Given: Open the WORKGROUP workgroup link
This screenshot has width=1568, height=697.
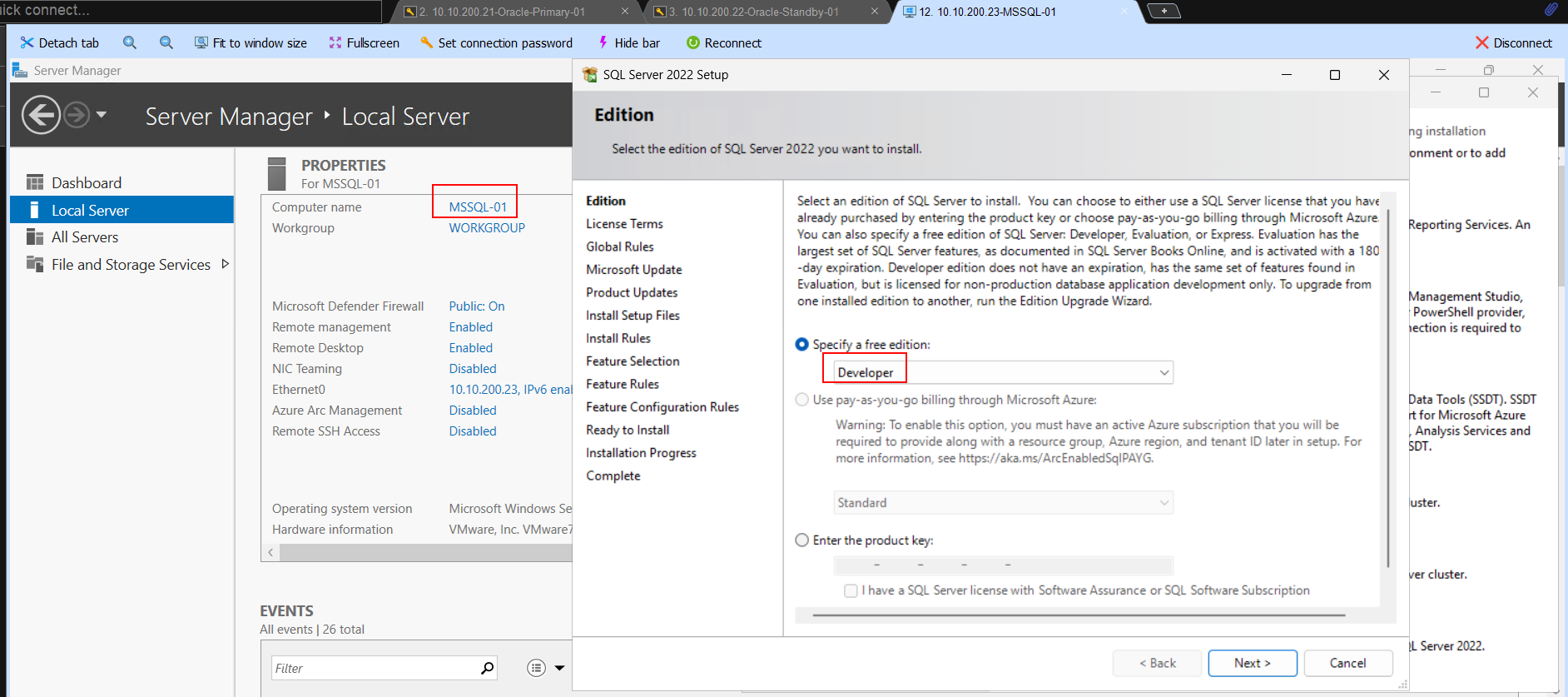Looking at the screenshot, I should (487, 228).
